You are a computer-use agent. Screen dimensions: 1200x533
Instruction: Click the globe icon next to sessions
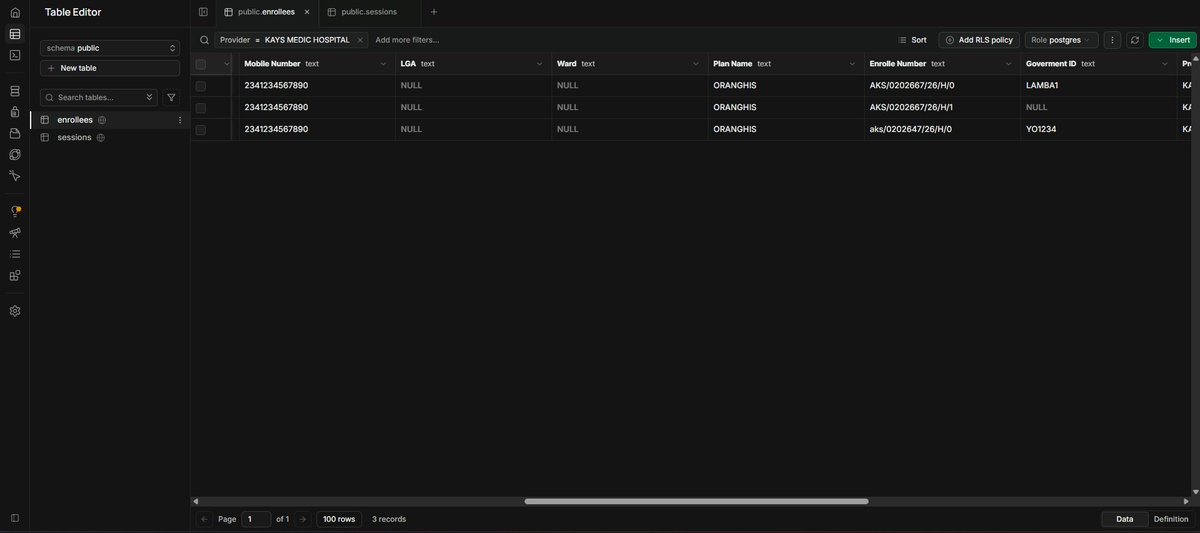(x=100, y=137)
